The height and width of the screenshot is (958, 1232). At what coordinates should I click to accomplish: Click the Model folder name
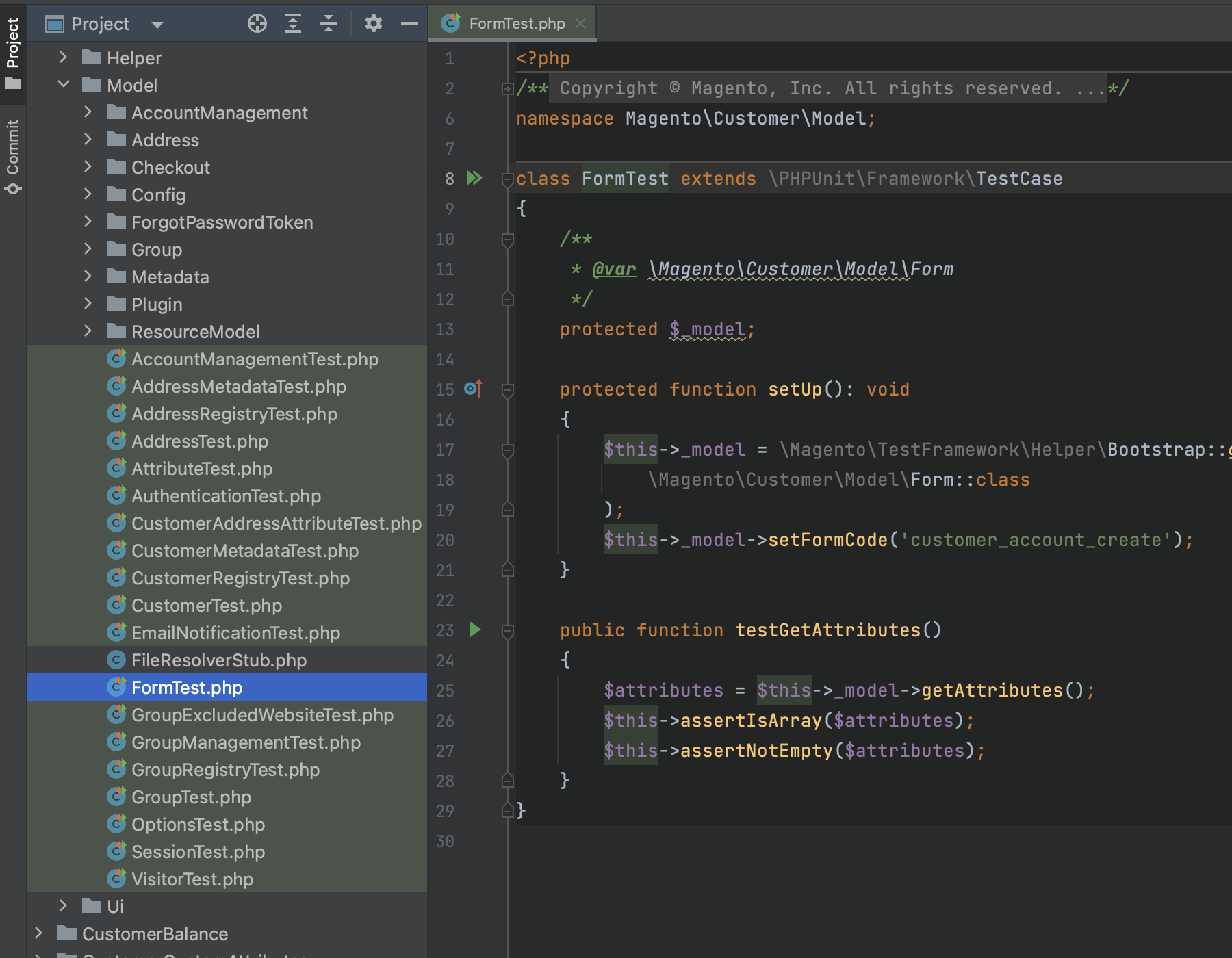point(132,85)
